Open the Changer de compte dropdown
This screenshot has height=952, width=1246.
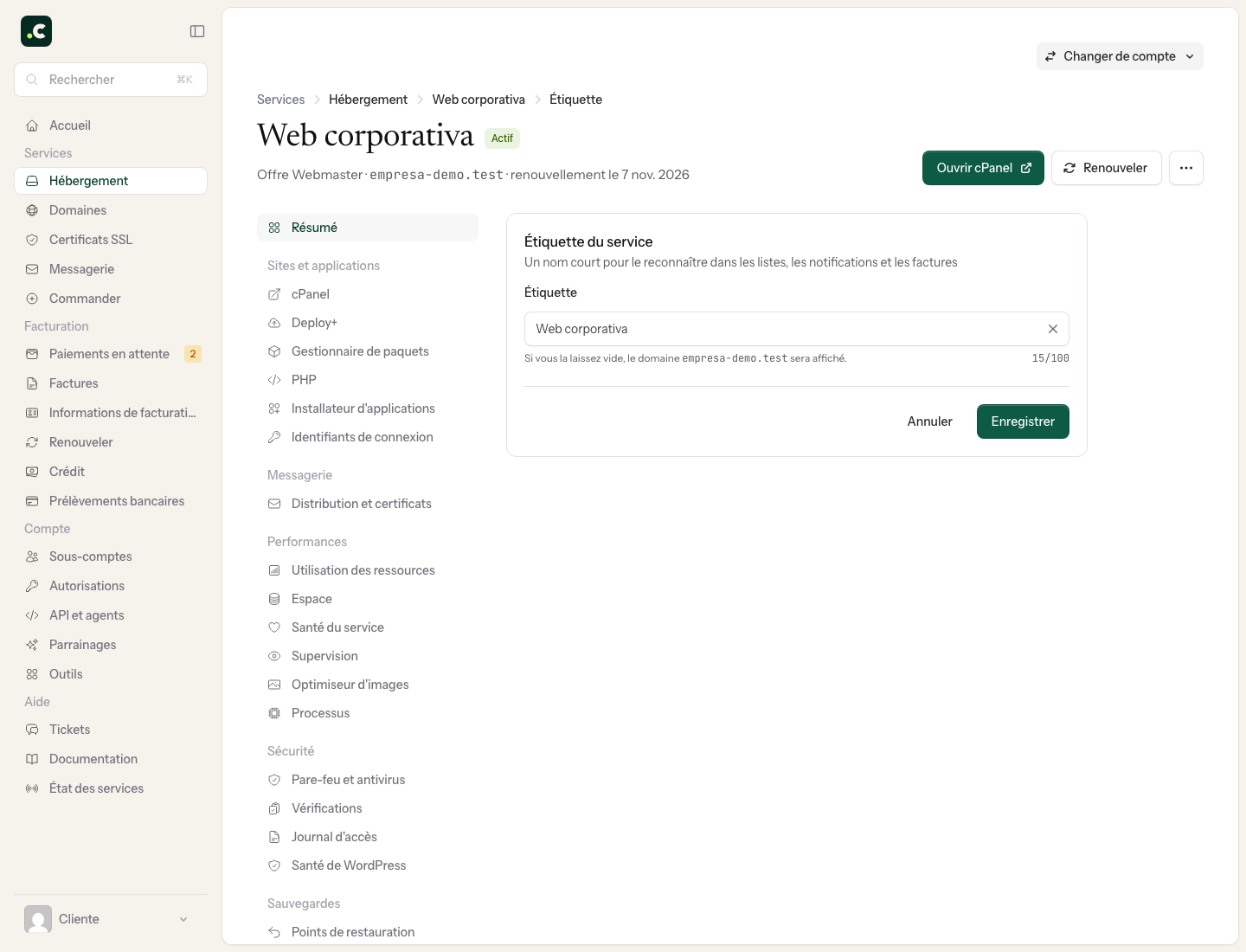[x=1120, y=56]
